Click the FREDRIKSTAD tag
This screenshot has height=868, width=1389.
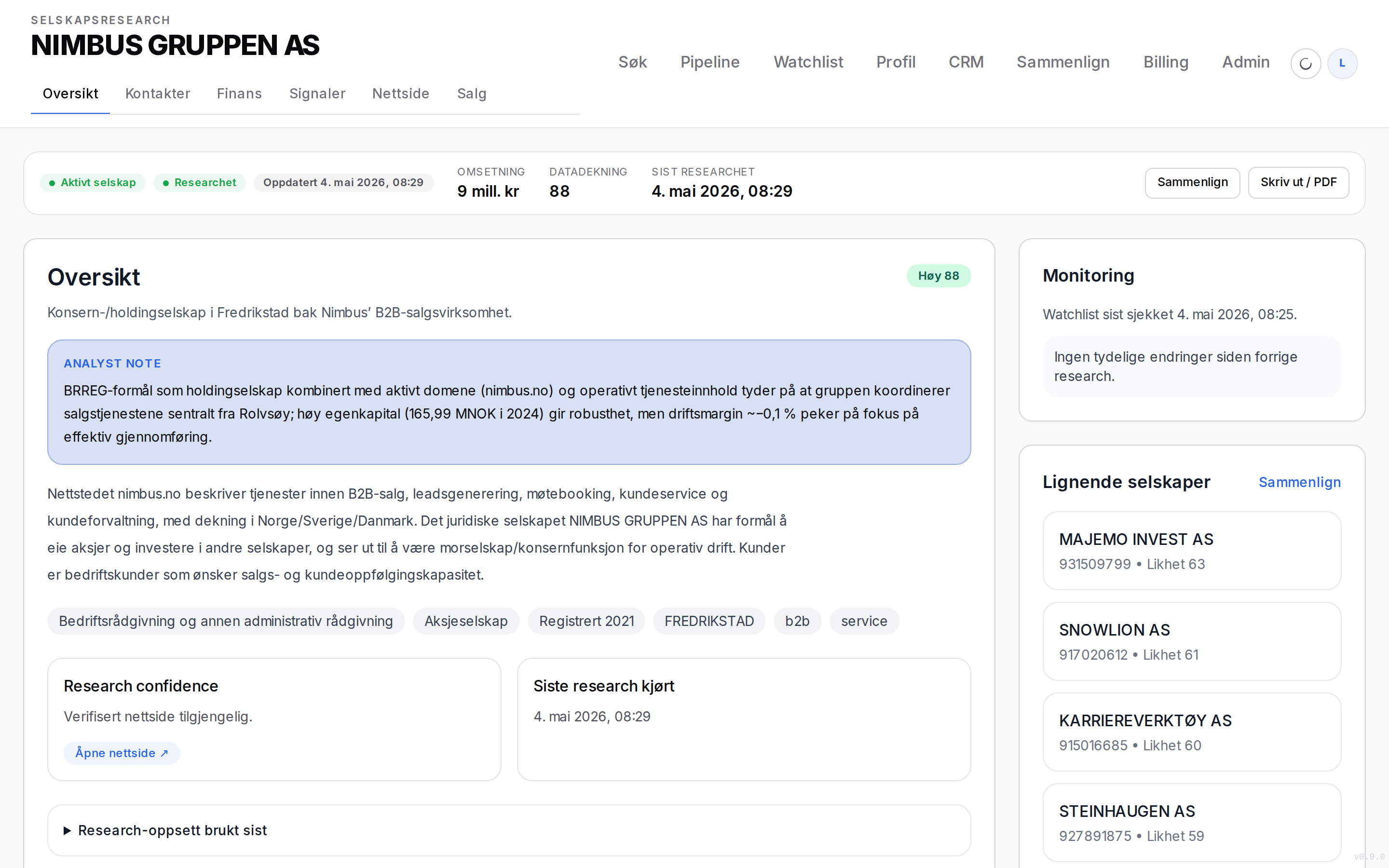pos(709,621)
